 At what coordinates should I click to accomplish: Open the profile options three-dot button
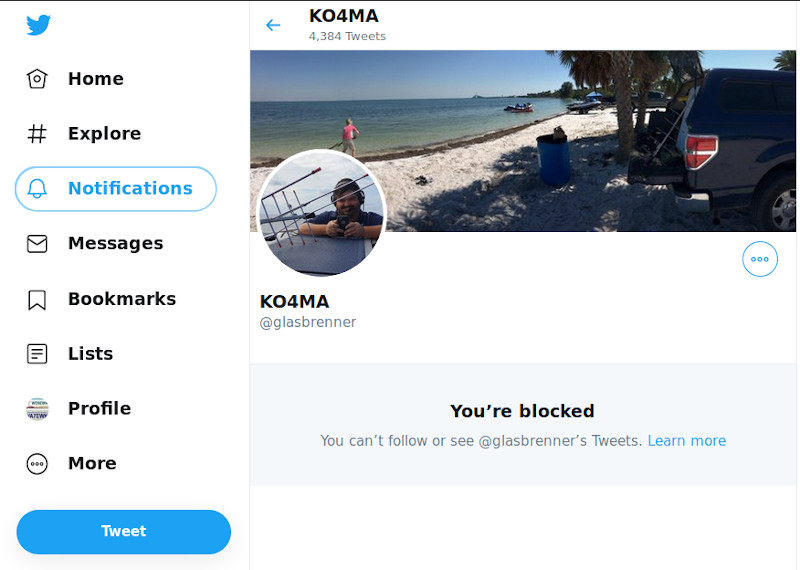tap(760, 259)
